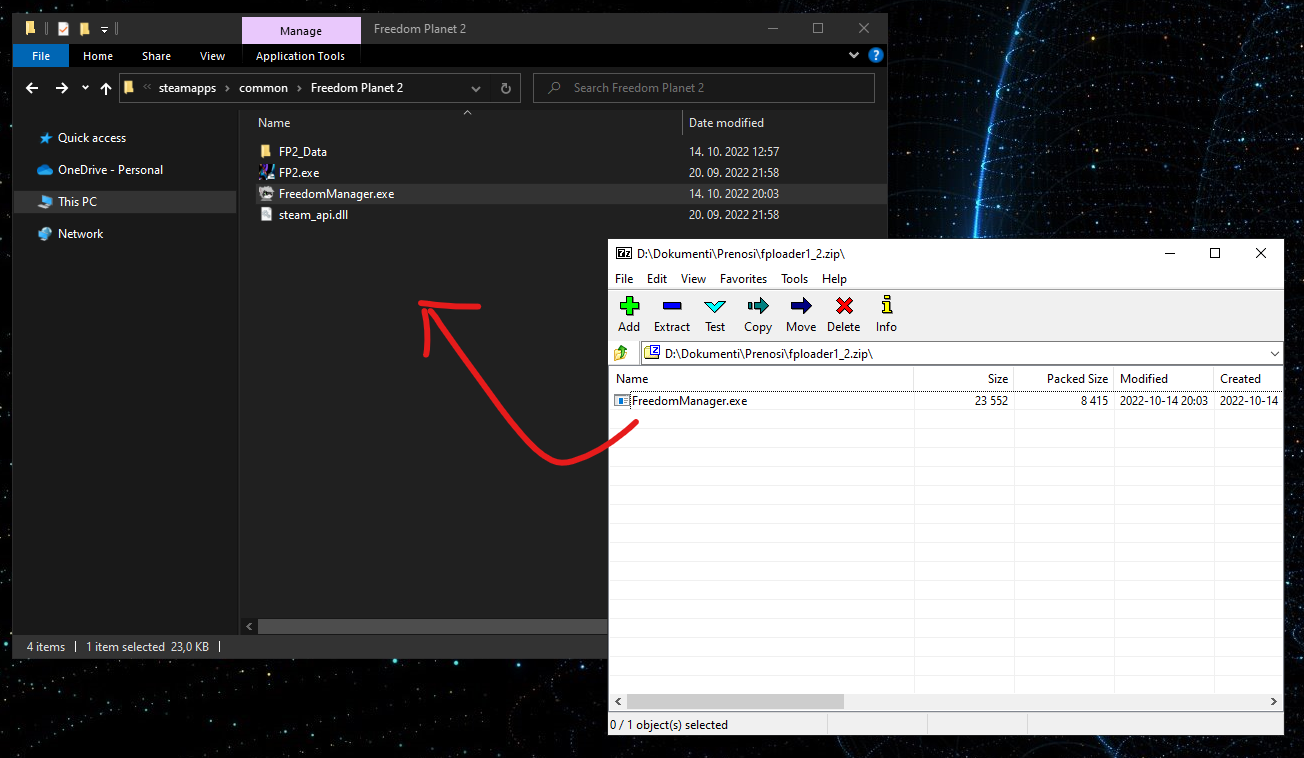Expand the 7-Zip path dropdown
Image resolution: width=1304 pixels, height=758 pixels.
point(1274,354)
